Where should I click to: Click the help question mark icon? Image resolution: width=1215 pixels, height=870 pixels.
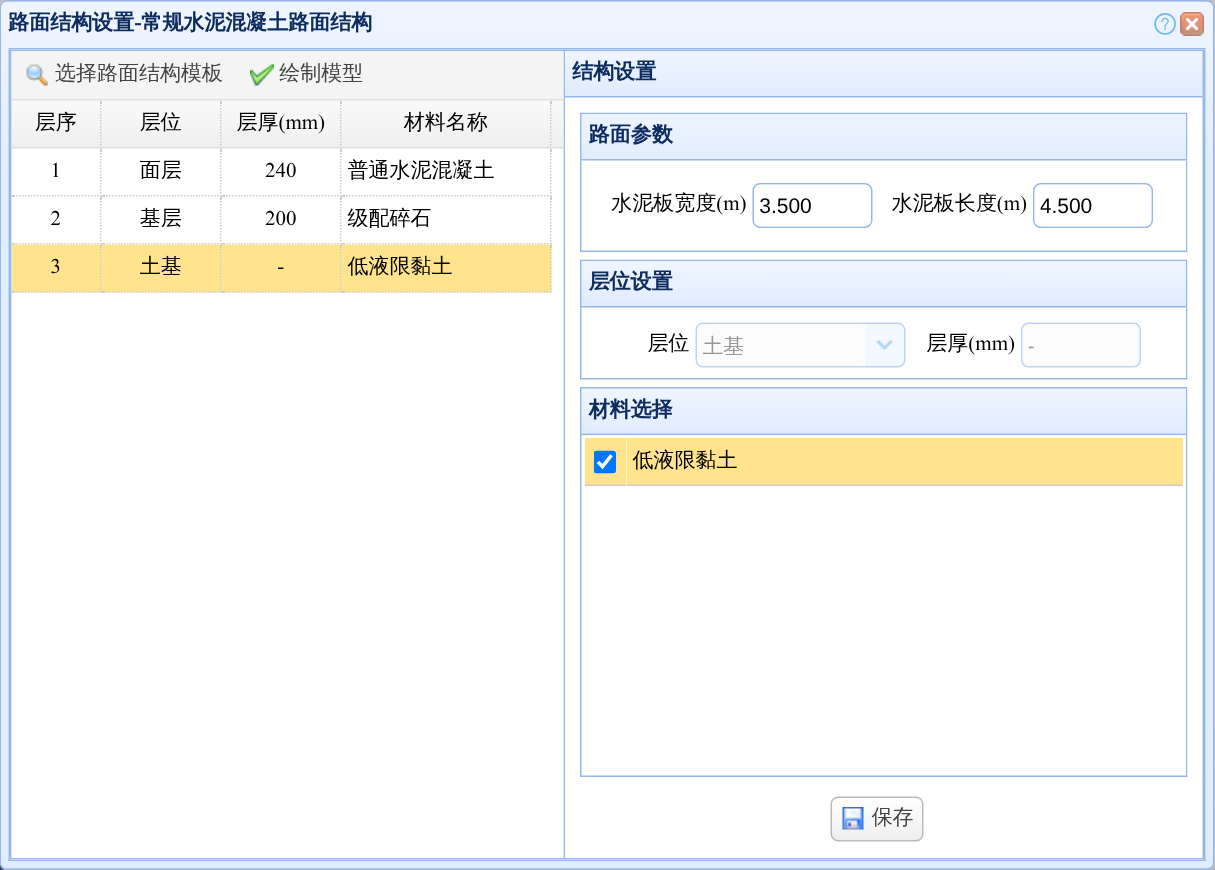[x=1164, y=24]
